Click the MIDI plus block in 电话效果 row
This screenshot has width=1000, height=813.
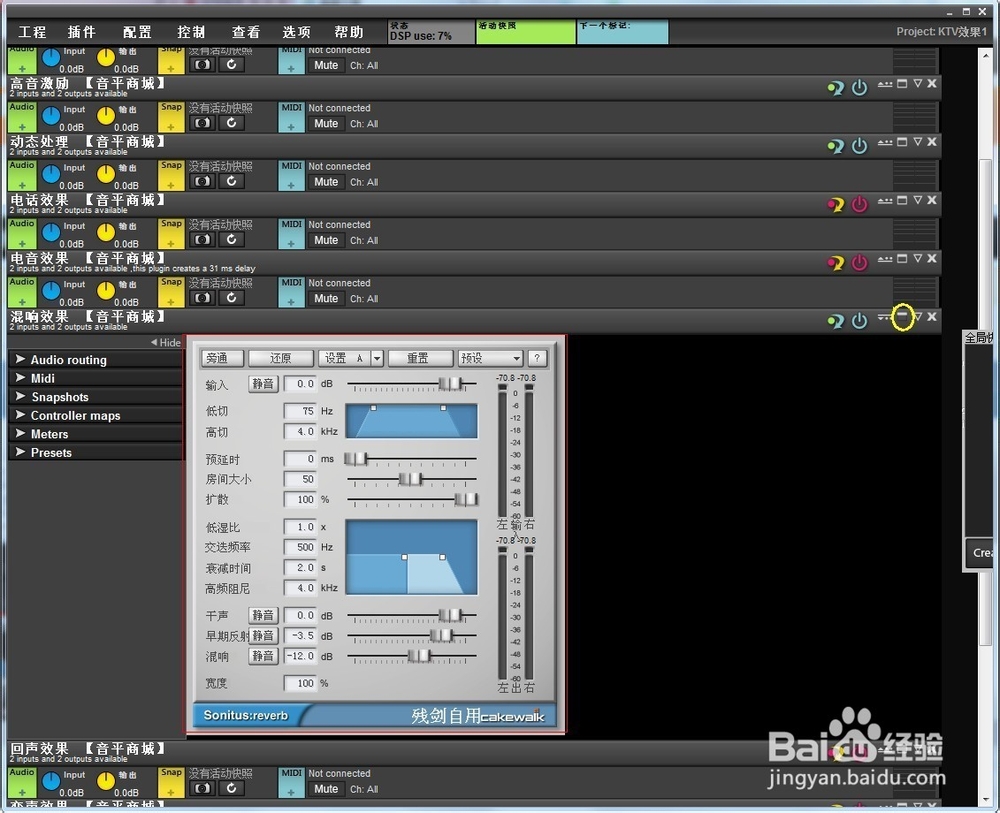(x=291, y=233)
